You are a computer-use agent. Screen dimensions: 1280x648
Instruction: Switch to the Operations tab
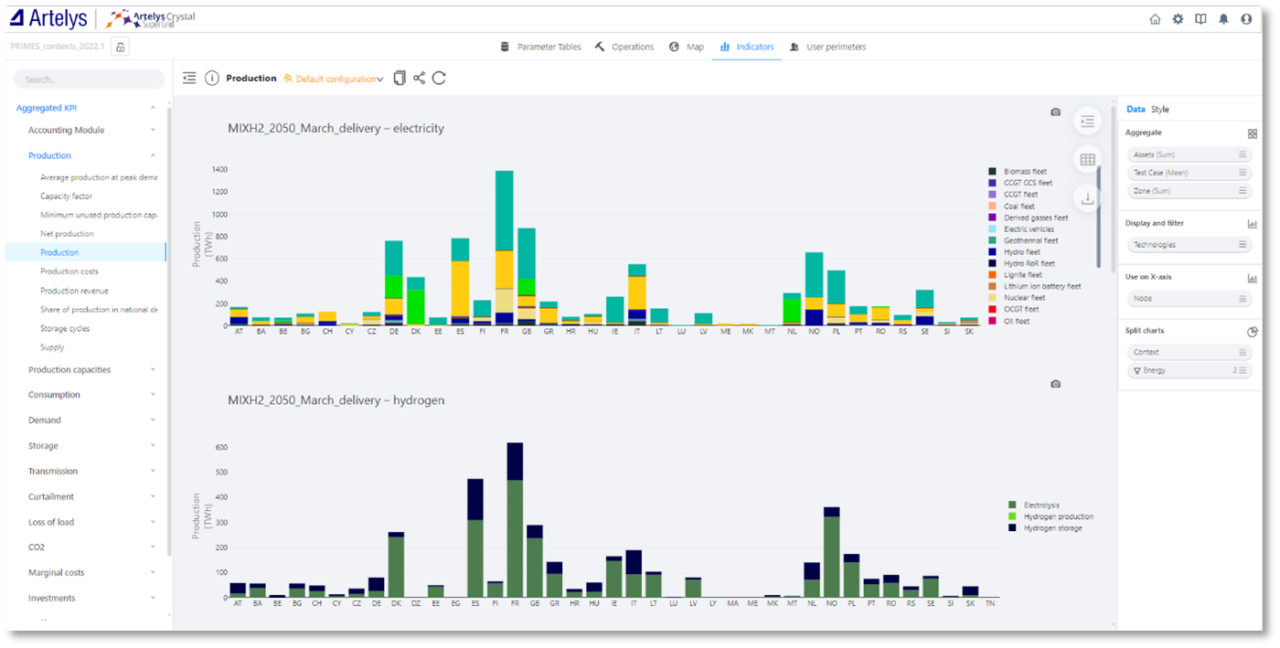pyautogui.click(x=624, y=47)
